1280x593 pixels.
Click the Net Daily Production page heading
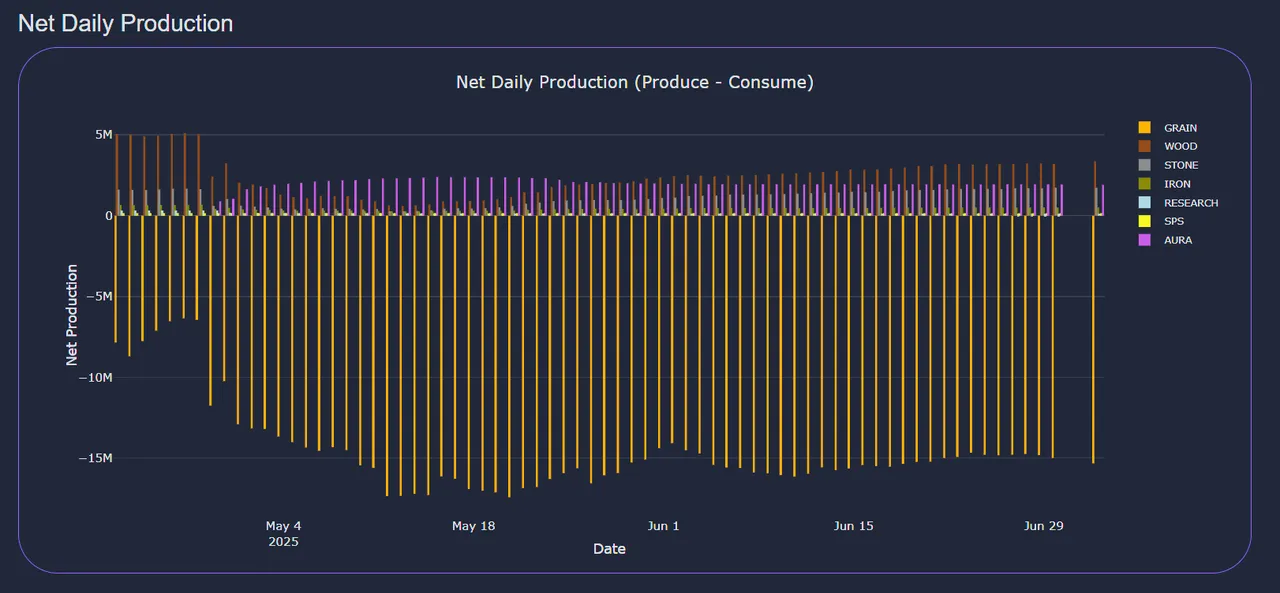(126, 23)
